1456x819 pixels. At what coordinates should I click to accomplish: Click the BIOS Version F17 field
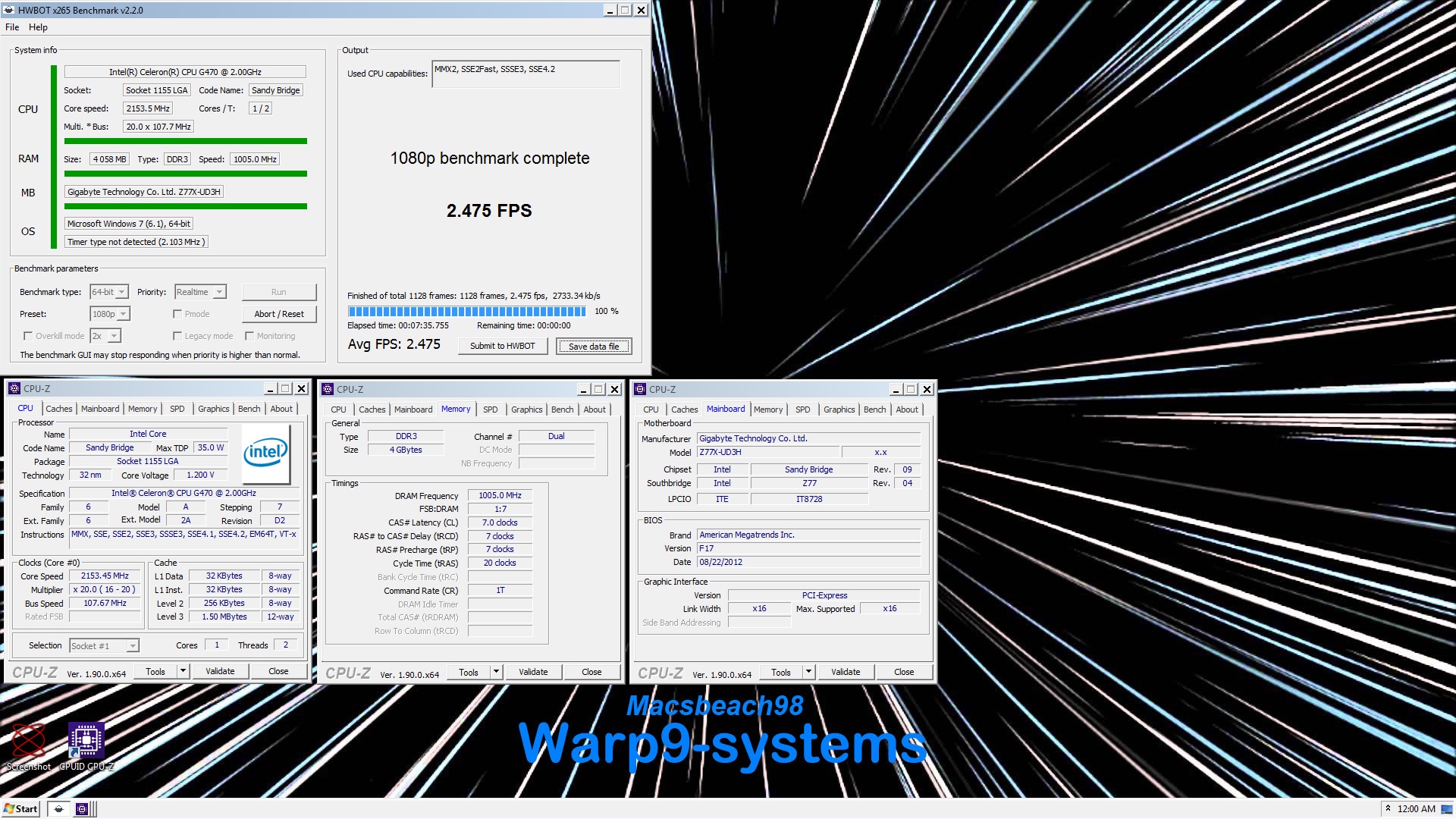[x=808, y=548]
